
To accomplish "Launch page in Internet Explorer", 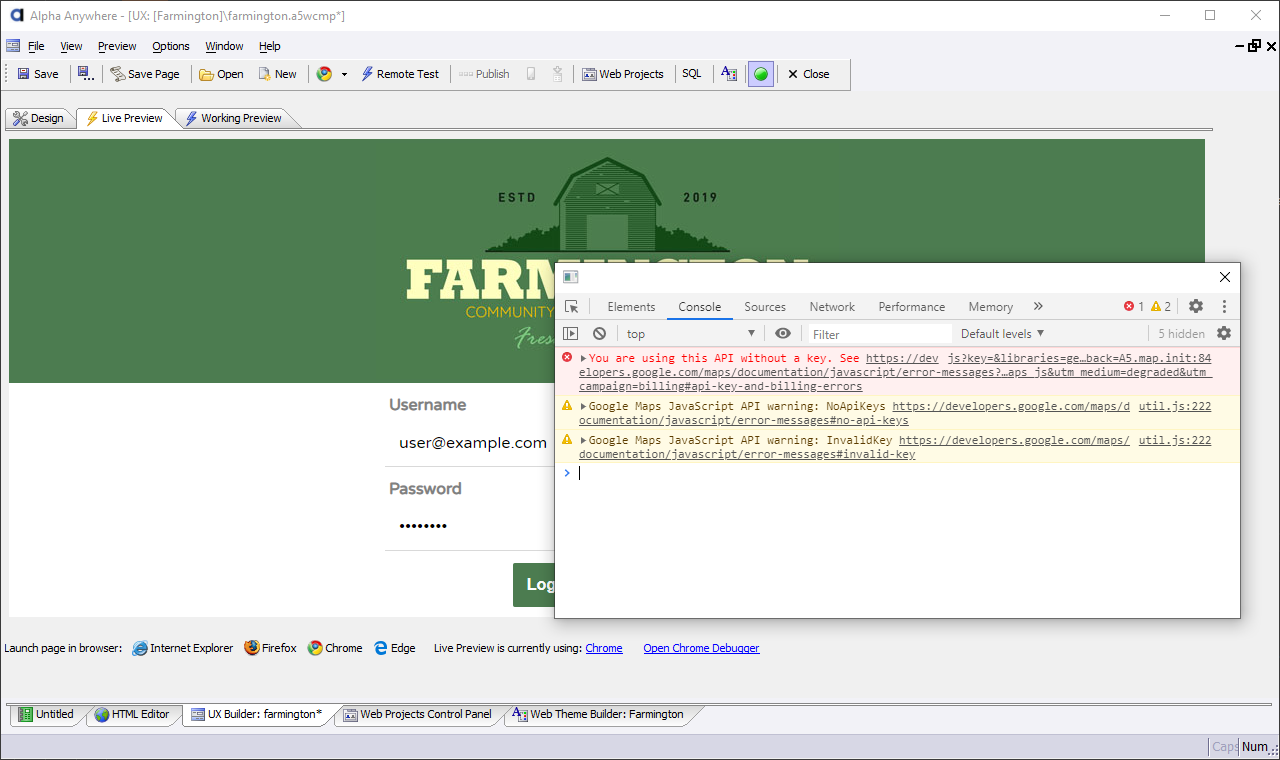I will click(x=183, y=648).
